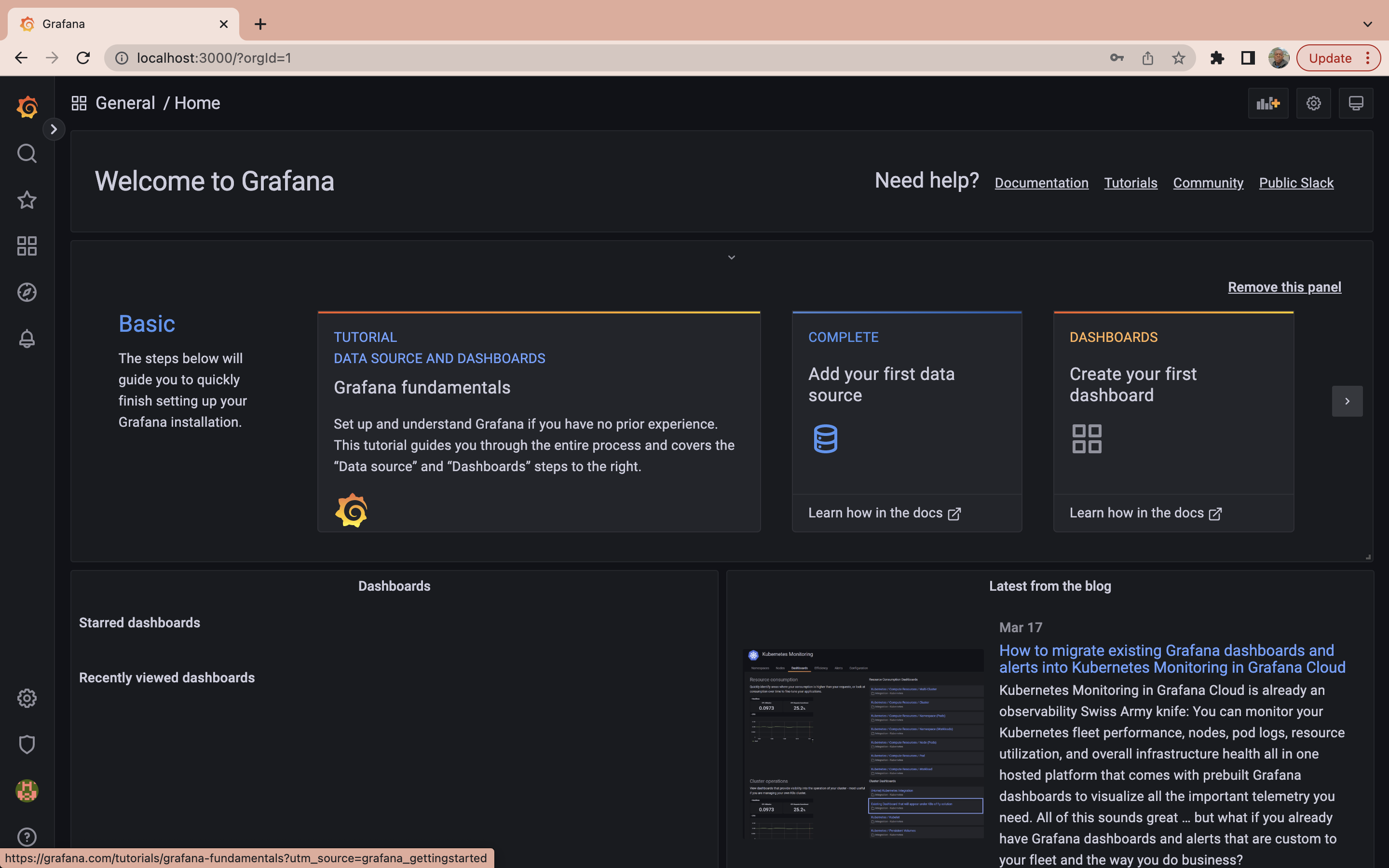Open the Configuration gear in sidebar

pos(27,698)
